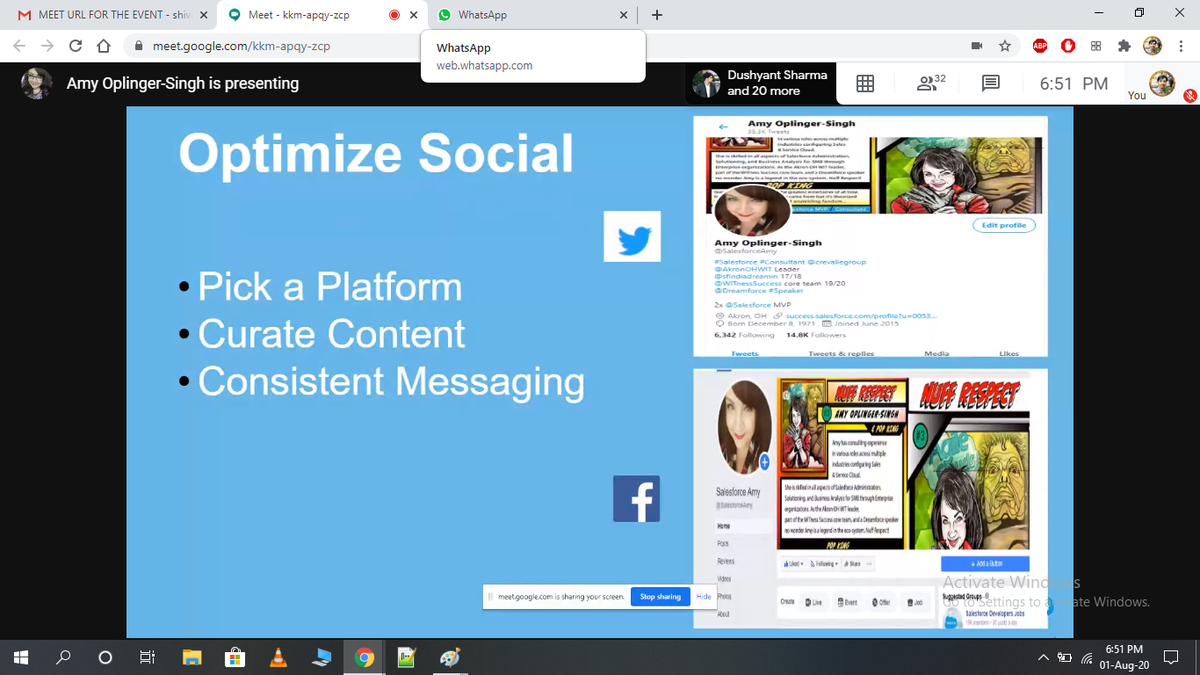1200x675 pixels.
Task: Click the Dushyant Sharma and 20 more tile
Action: click(x=762, y=84)
